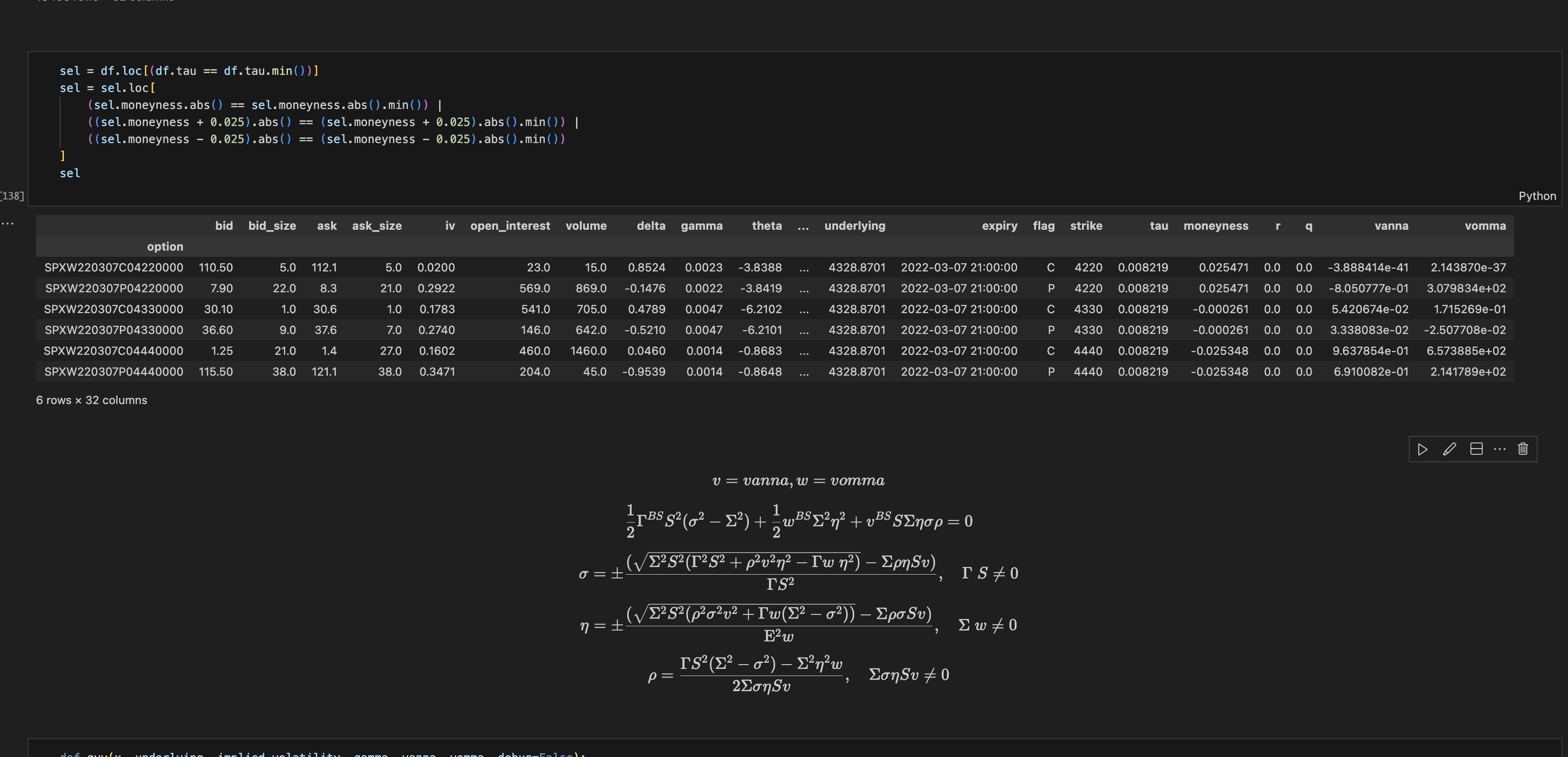Open more cell actions ellipsis in toolbar
The width and height of the screenshot is (1568, 757).
pos(1500,449)
